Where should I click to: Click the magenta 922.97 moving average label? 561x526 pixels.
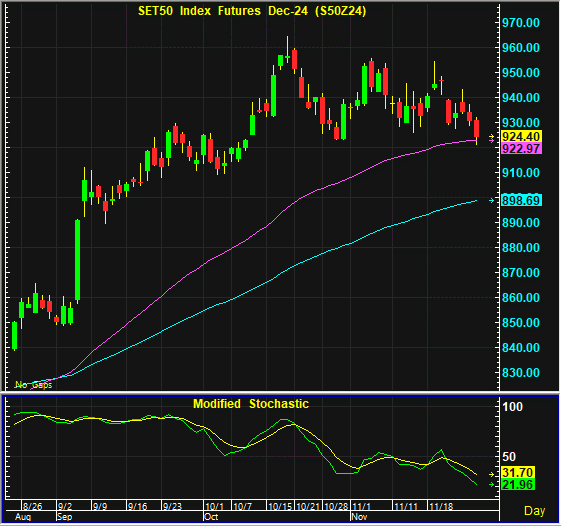point(521,148)
